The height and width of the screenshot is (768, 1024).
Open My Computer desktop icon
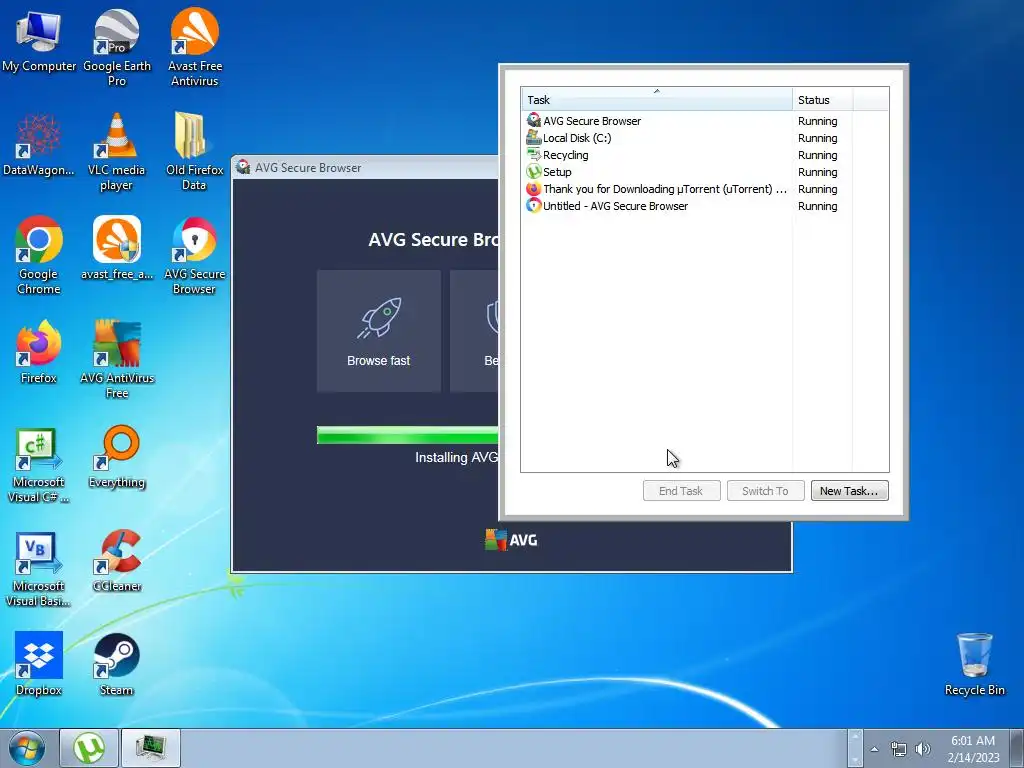coord(39,40)
